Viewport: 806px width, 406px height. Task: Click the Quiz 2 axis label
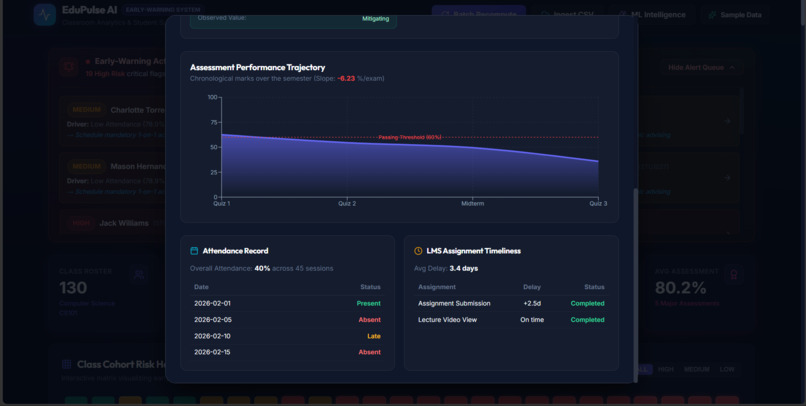tap(347, 204)
